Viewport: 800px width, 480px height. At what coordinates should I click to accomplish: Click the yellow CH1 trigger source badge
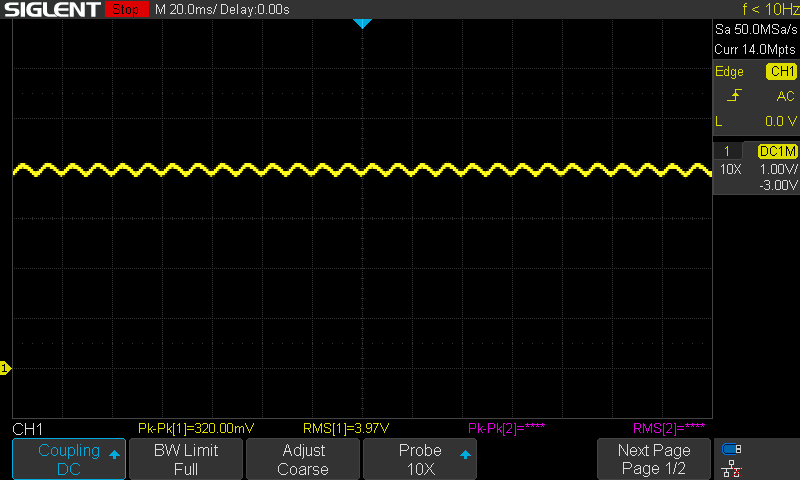pyautogui.click(x=781, y=72)
